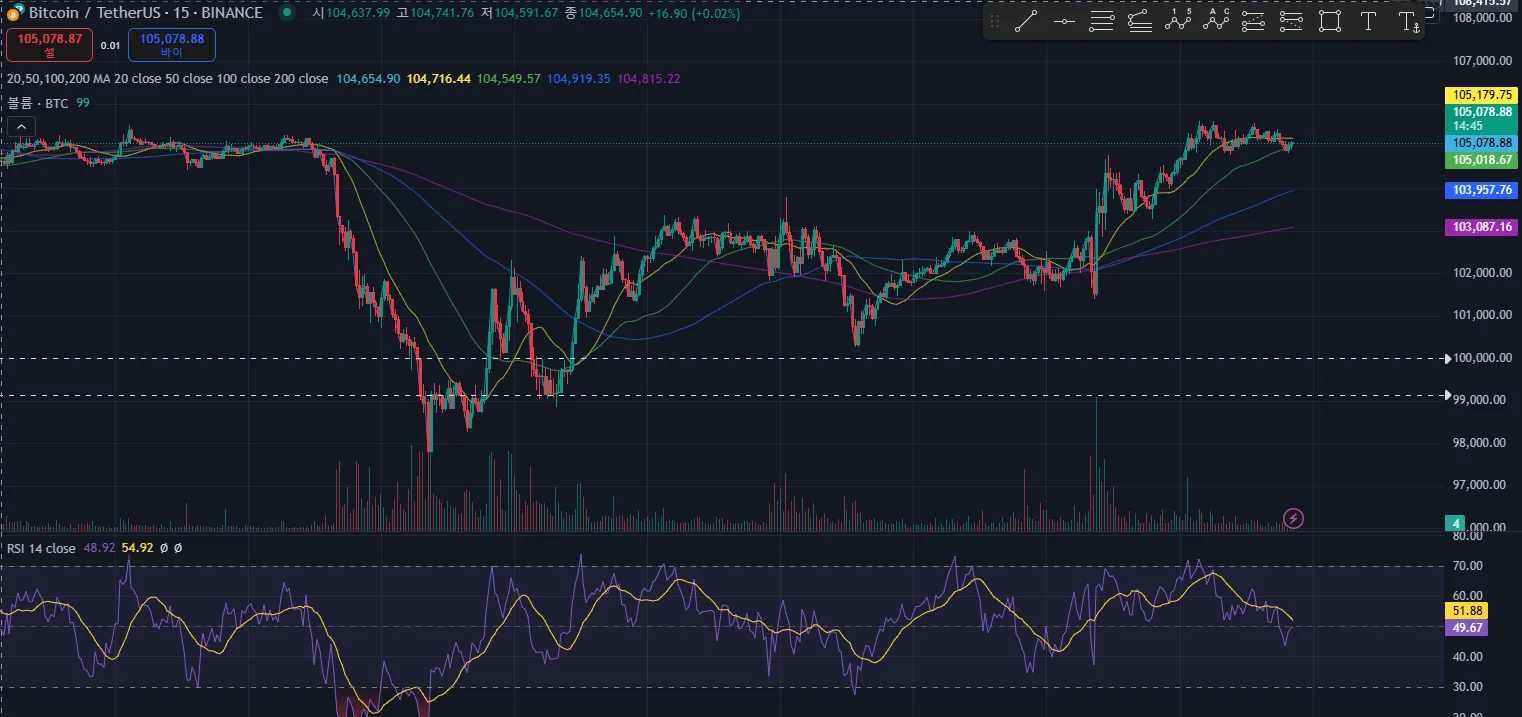The width and height of the screenshot is (1522, 717).
Task: Open the Bitcoin / TetherUS symbol title
Action: 145,13
